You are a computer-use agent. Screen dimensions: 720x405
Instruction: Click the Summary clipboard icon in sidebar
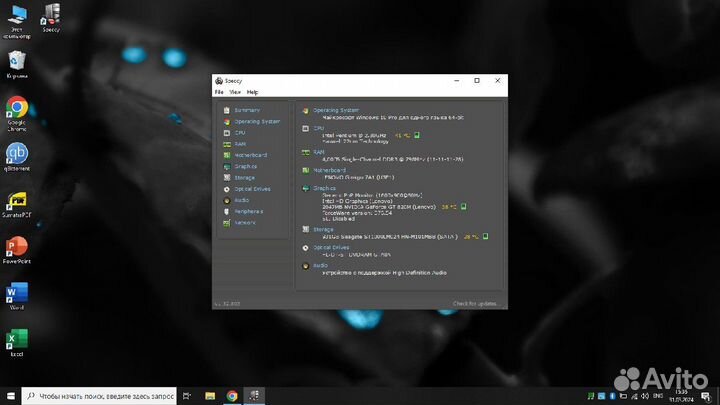pos(226,110)
